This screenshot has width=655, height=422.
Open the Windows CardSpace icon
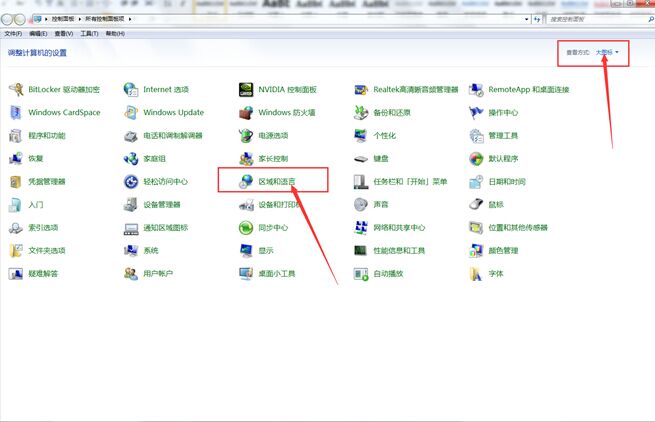(16, 112)
